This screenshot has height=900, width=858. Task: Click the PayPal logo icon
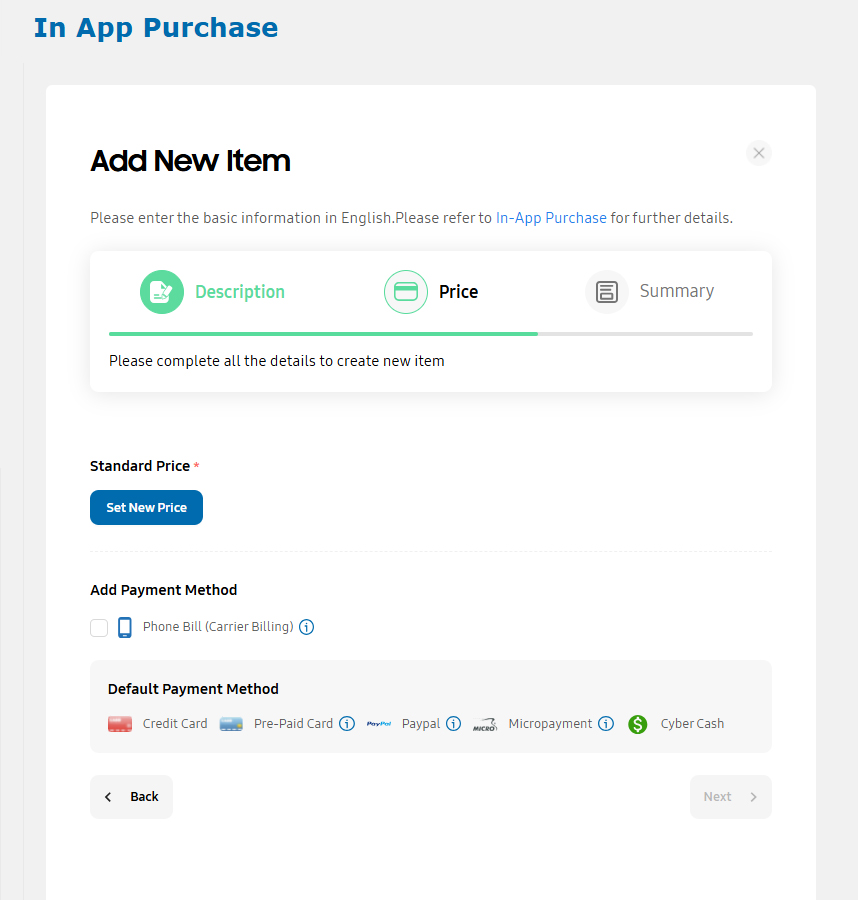(379, 724)
